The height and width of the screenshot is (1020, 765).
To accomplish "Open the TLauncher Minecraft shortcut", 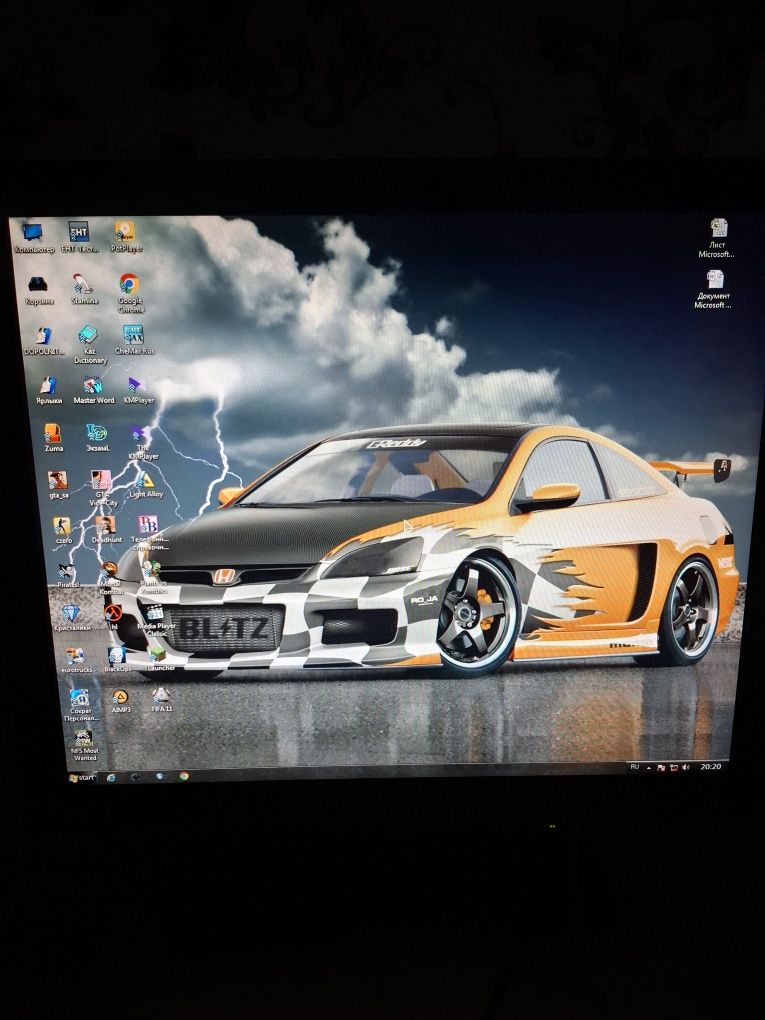I will pos(159,658).
